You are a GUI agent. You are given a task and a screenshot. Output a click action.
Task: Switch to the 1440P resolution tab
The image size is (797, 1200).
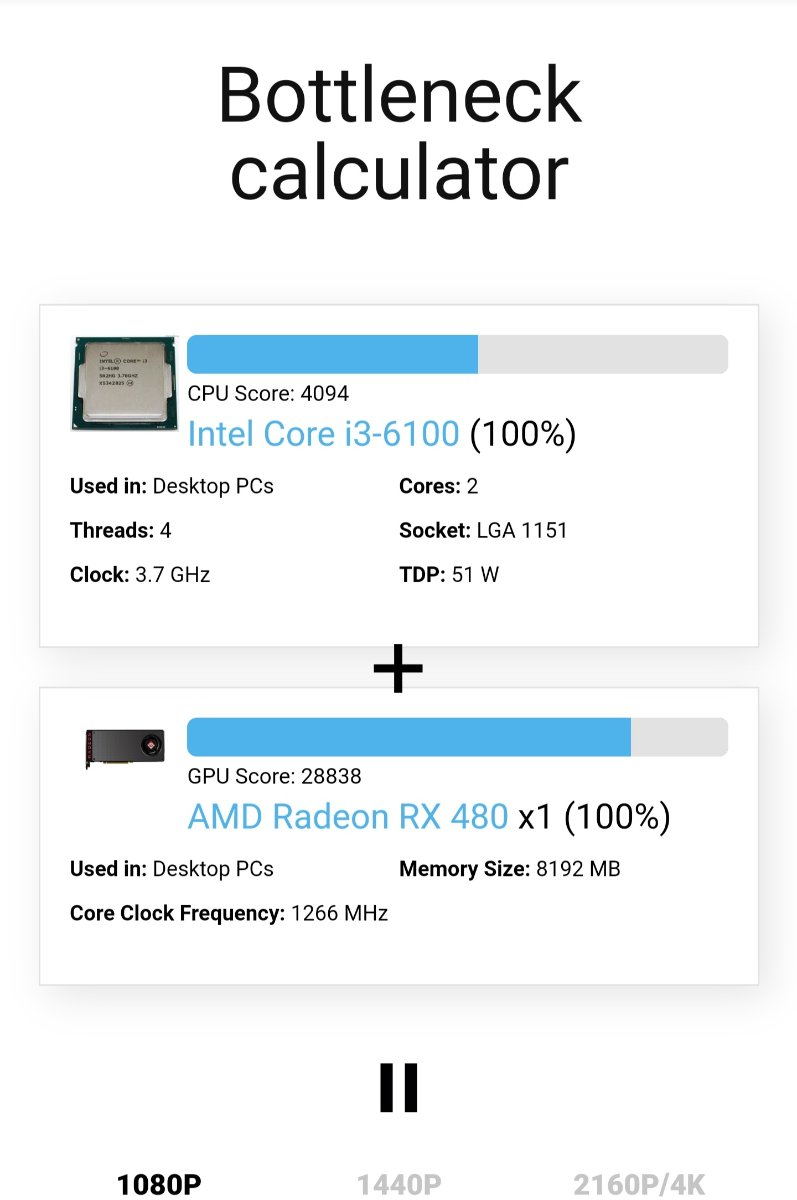coord(399,1185)
